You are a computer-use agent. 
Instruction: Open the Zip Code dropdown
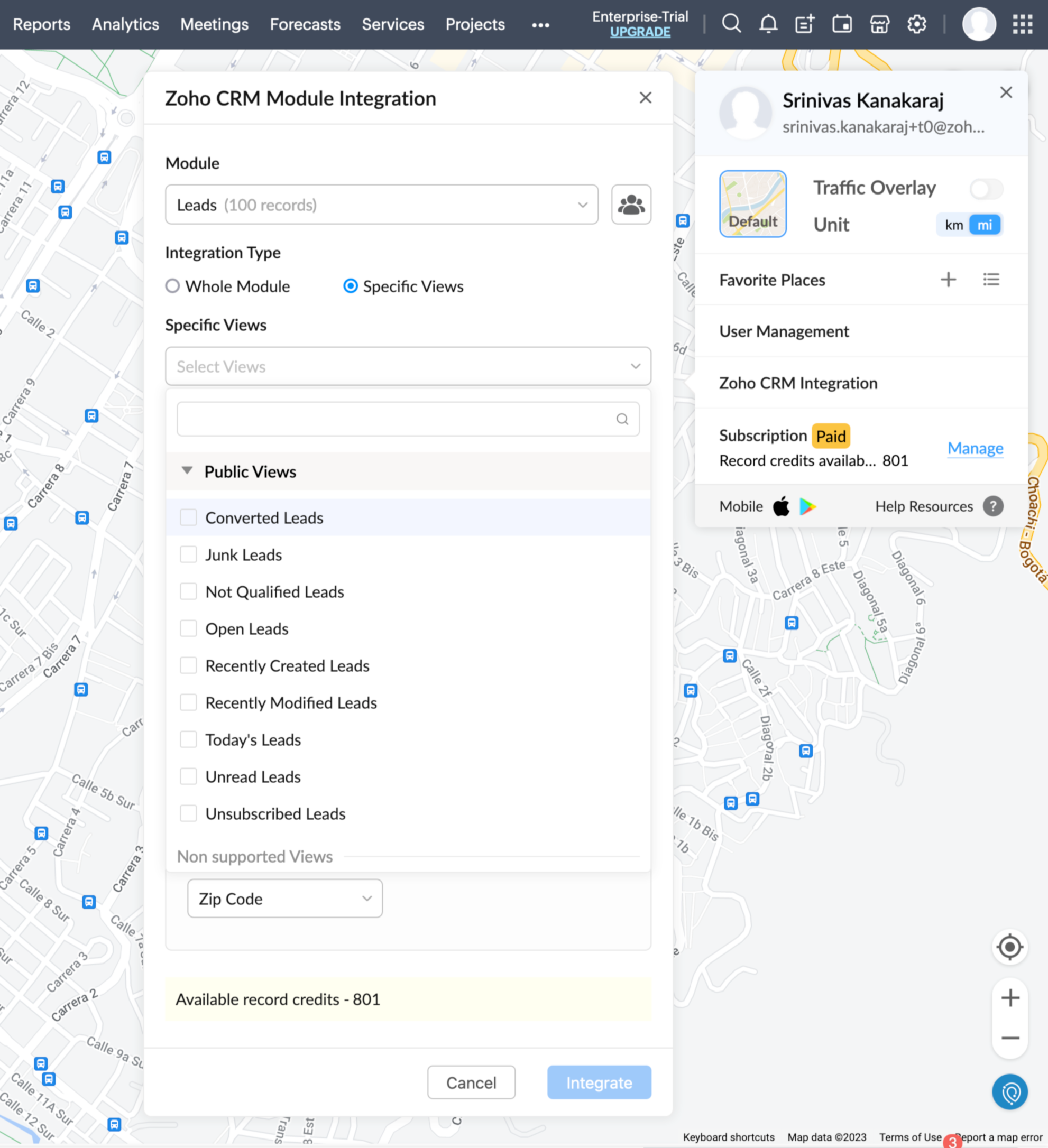coord(285,899)
